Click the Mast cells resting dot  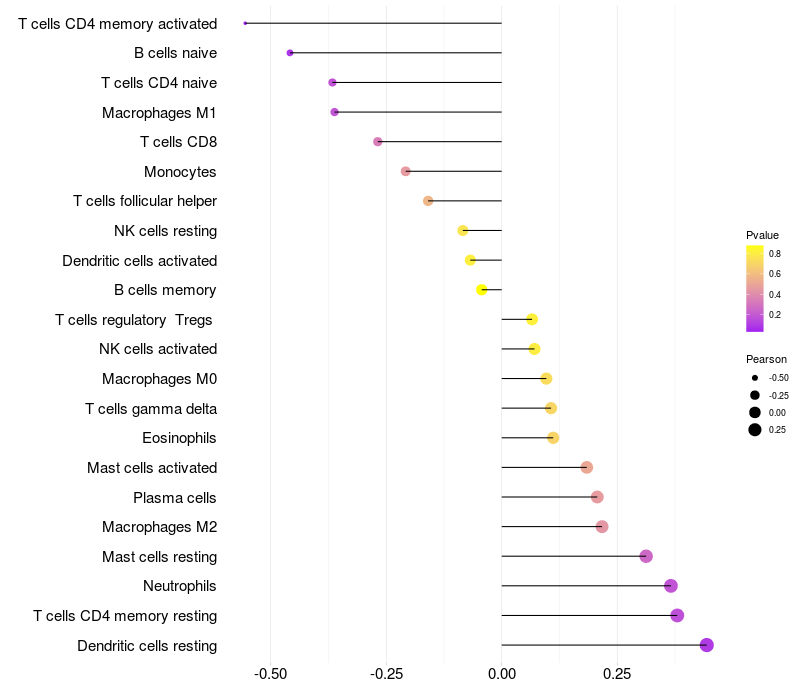coord(646,556)
